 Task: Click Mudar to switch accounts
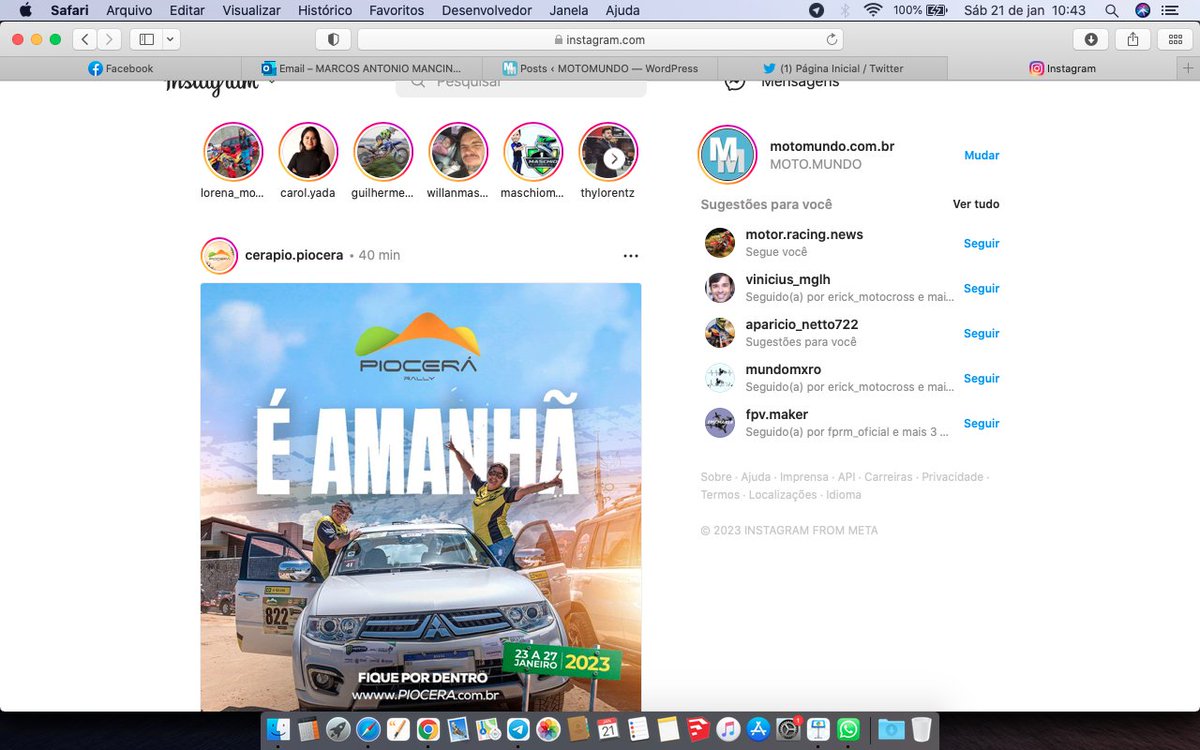tap(981, 155)
